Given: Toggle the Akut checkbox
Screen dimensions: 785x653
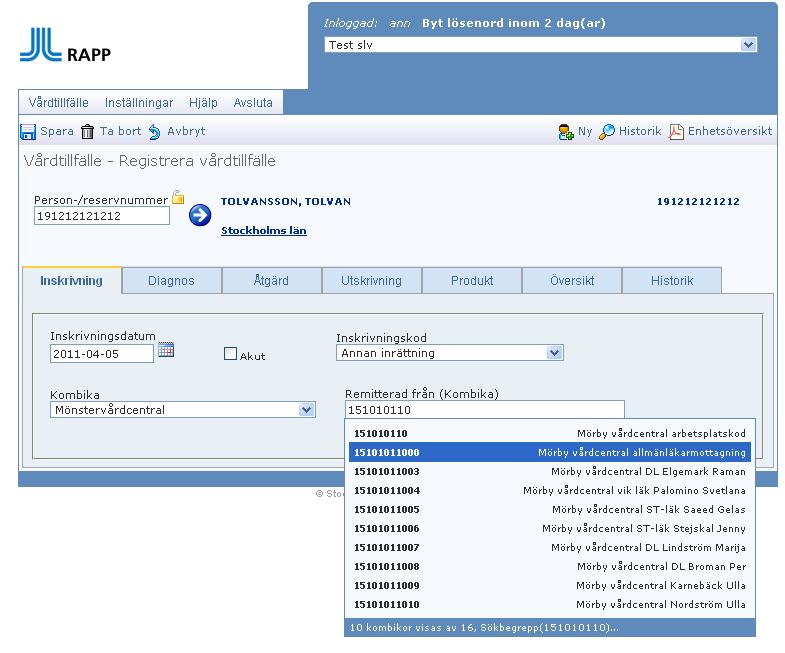Looking at the screenshot, I should coord(230,354).
